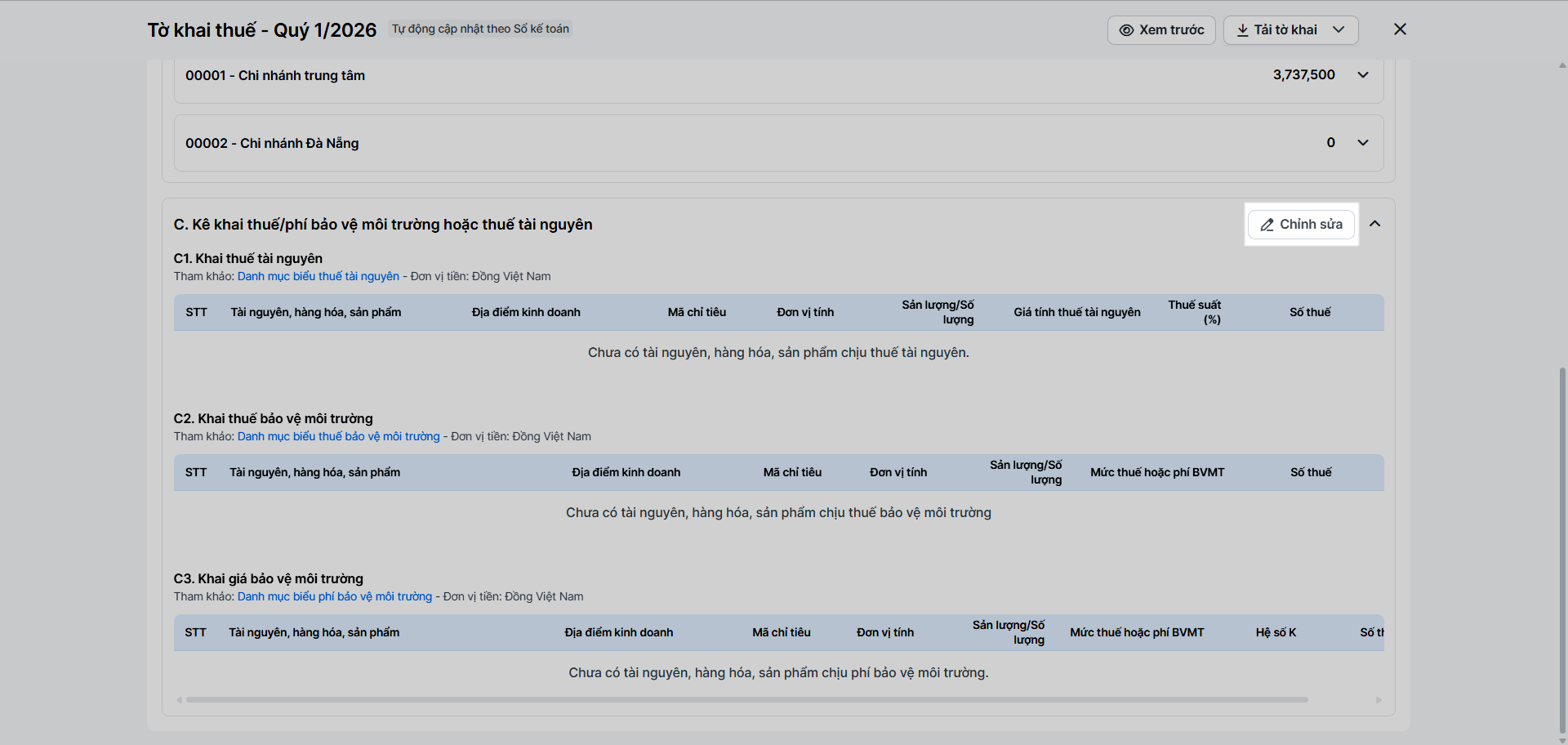1568x745 pixels.
Task: Click the eye icon in Xem trước
Action: 1126,30
